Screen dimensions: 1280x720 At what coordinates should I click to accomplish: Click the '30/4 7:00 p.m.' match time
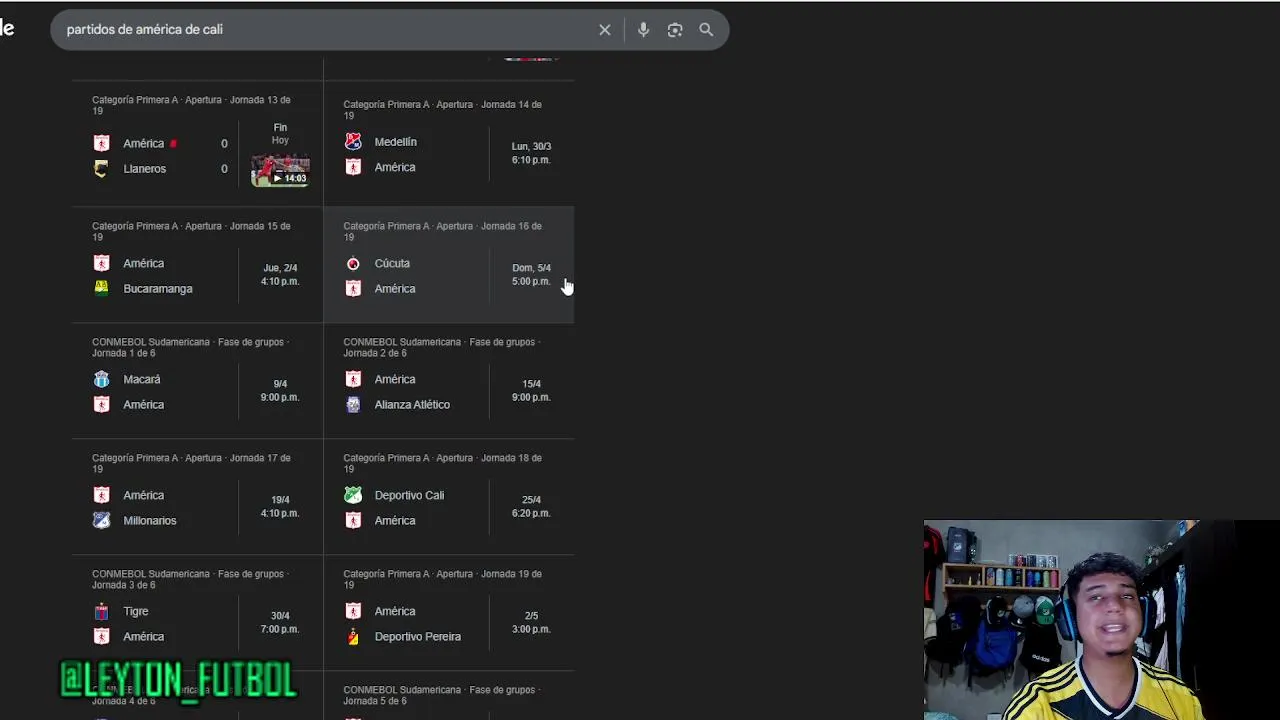point(280,623)
